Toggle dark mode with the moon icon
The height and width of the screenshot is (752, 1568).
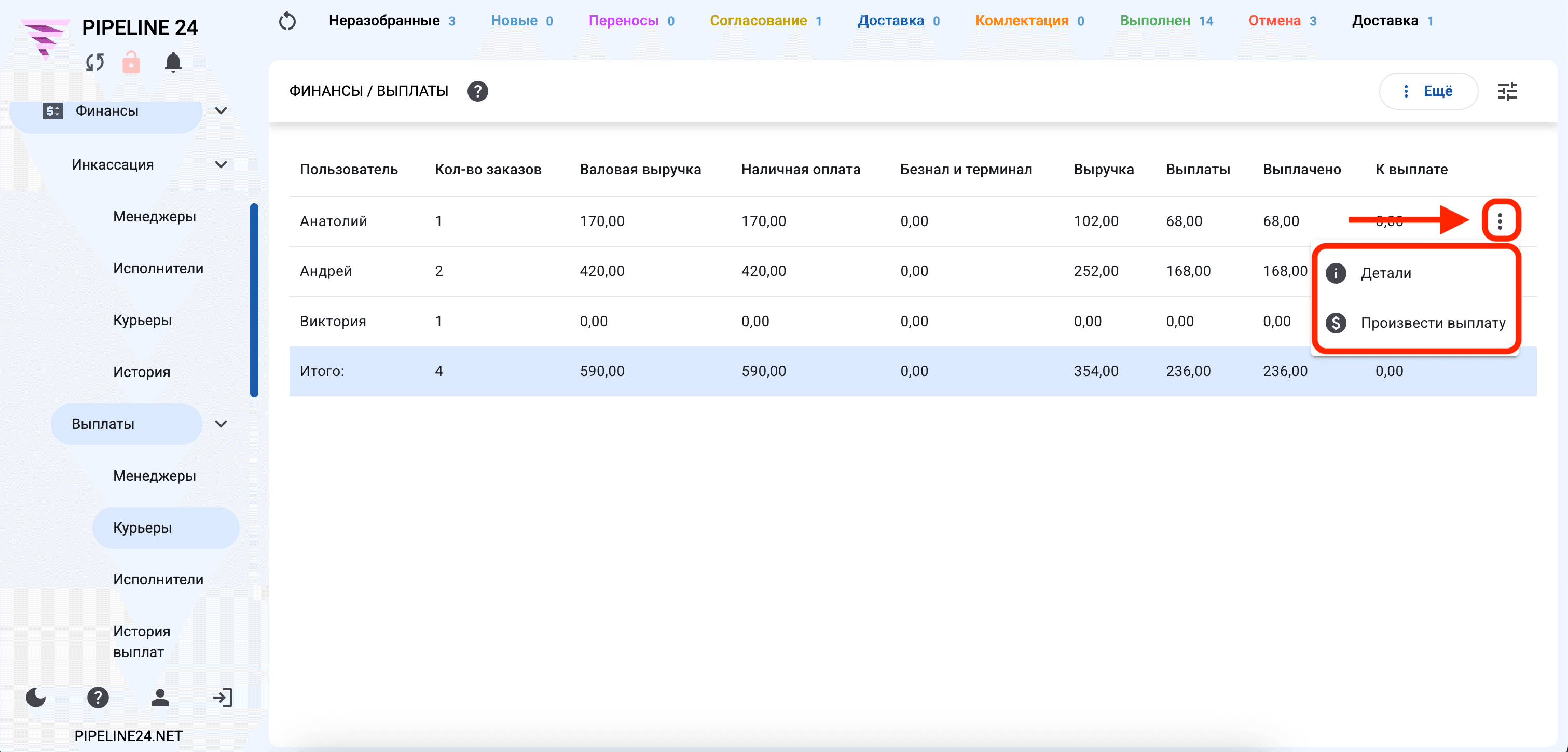pyautogui.click(x=36, y=697)
